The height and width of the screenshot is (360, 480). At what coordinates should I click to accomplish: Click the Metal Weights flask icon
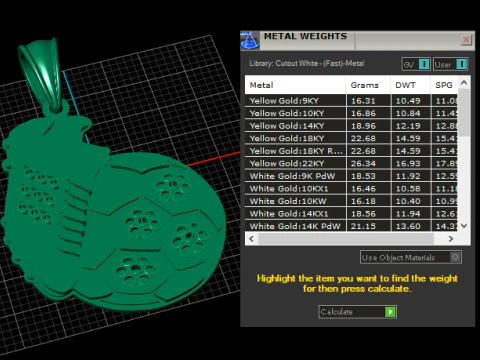250,41
